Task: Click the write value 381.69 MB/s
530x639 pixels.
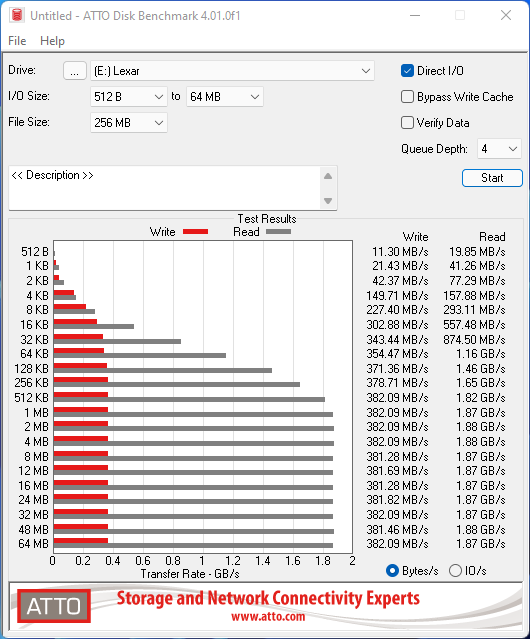Action: (397, 471)
